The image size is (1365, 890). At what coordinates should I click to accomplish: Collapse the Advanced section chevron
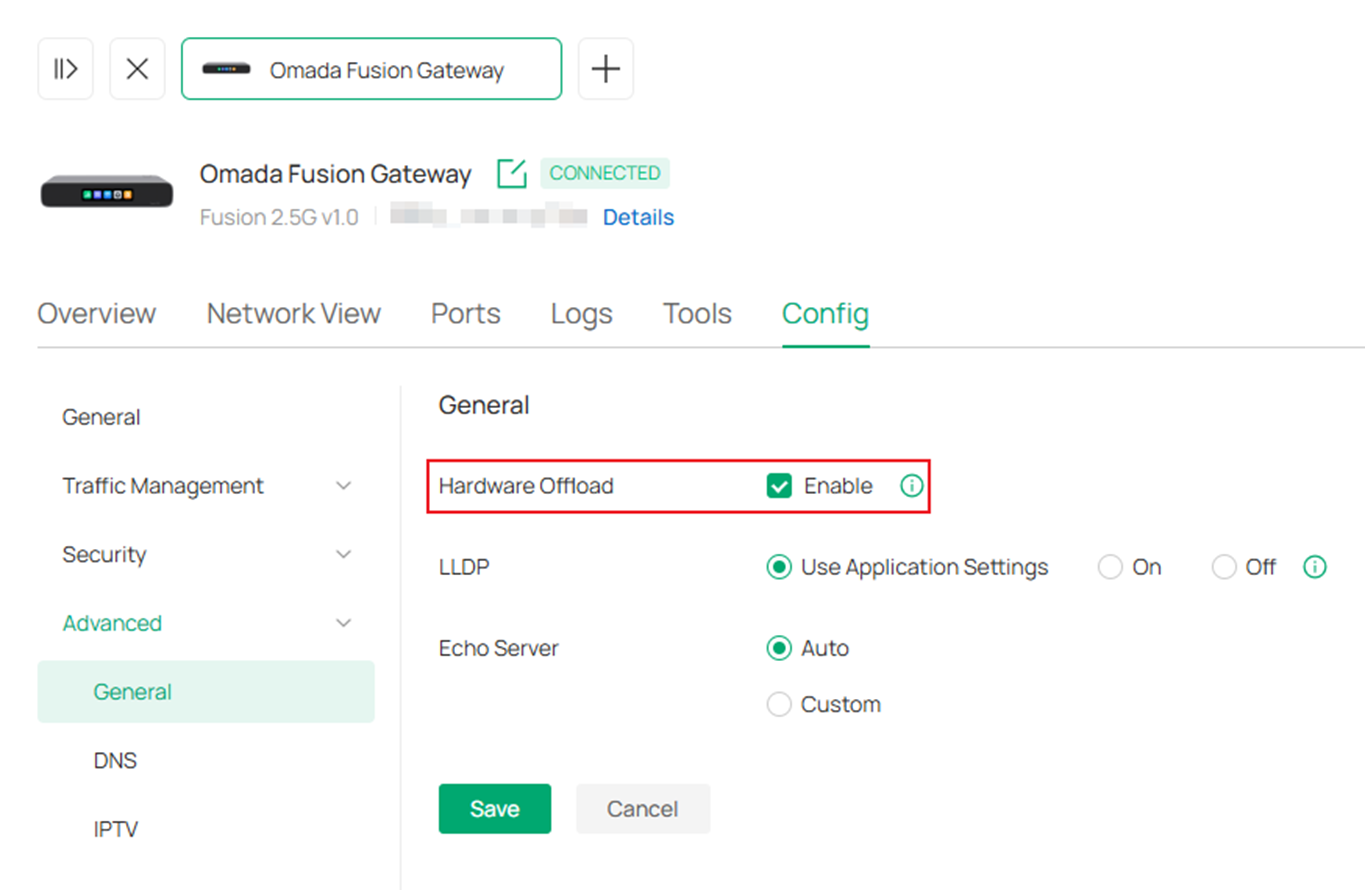click(344, 623)
